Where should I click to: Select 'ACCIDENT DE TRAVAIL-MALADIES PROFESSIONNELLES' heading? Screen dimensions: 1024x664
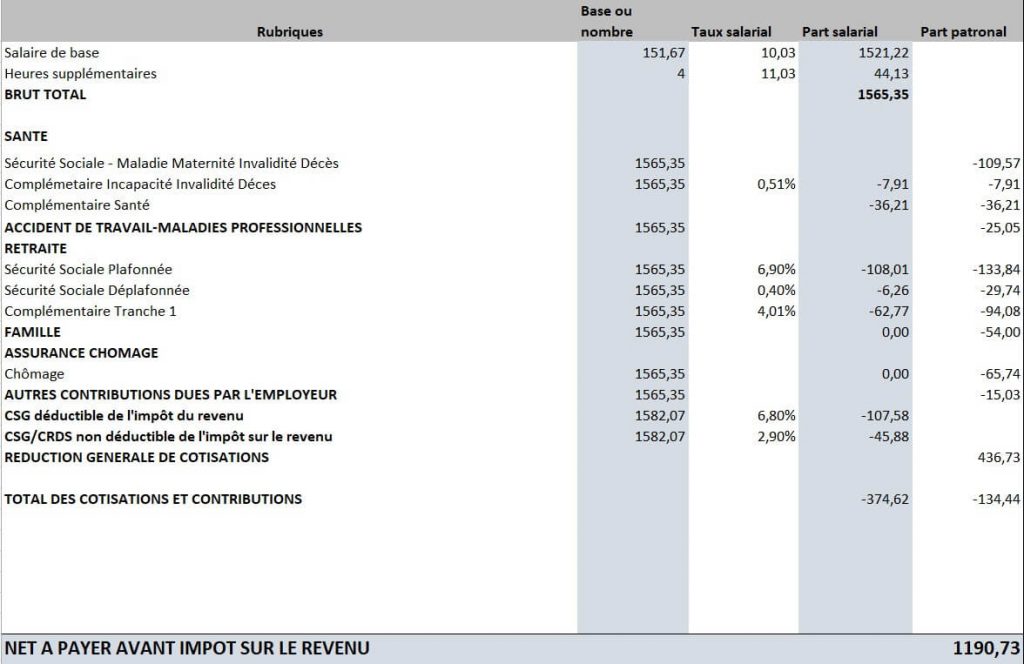click(183, 228)
